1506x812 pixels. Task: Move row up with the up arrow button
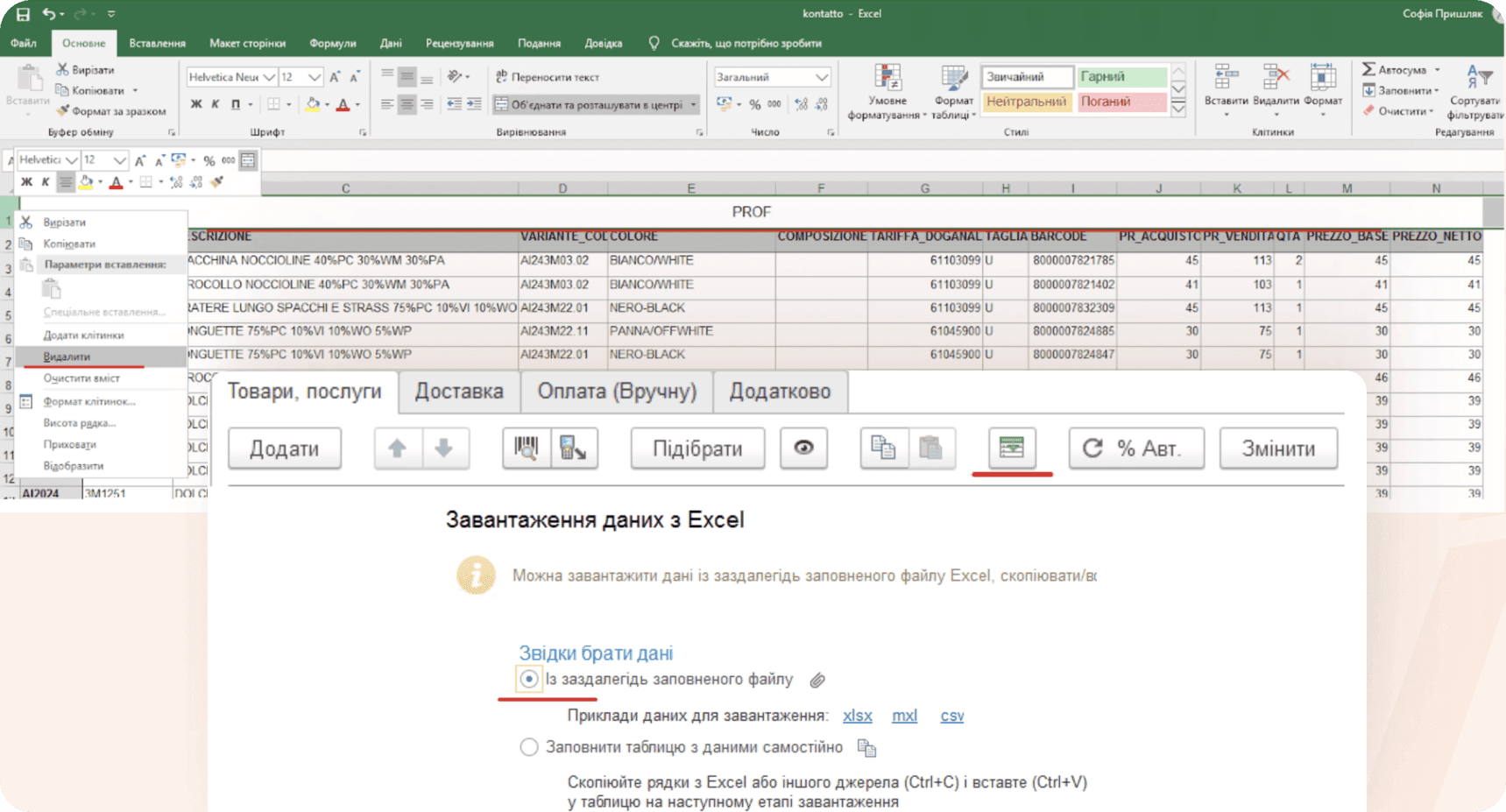pos(397,448)
